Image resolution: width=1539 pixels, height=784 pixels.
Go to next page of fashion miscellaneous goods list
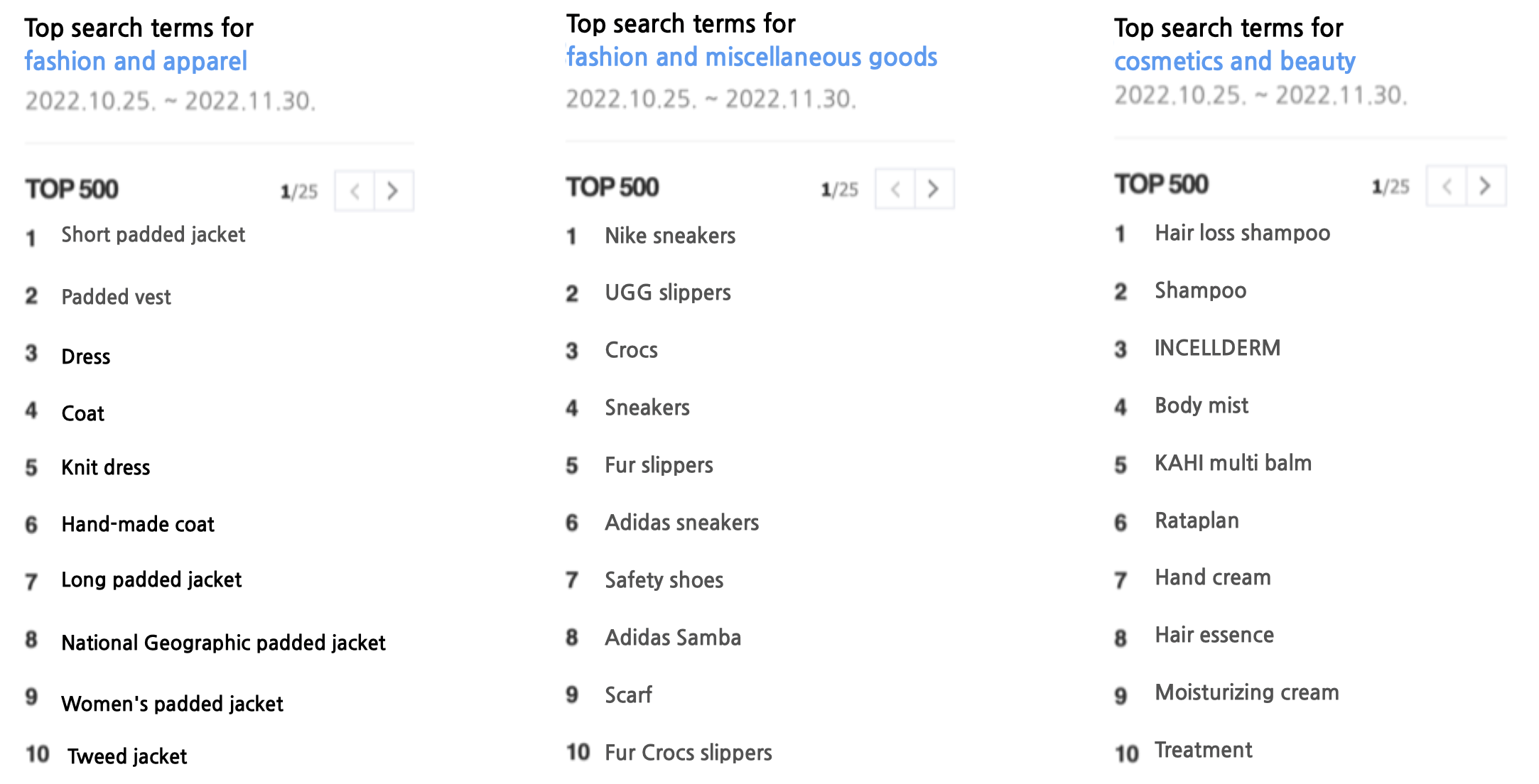(934, 188)
